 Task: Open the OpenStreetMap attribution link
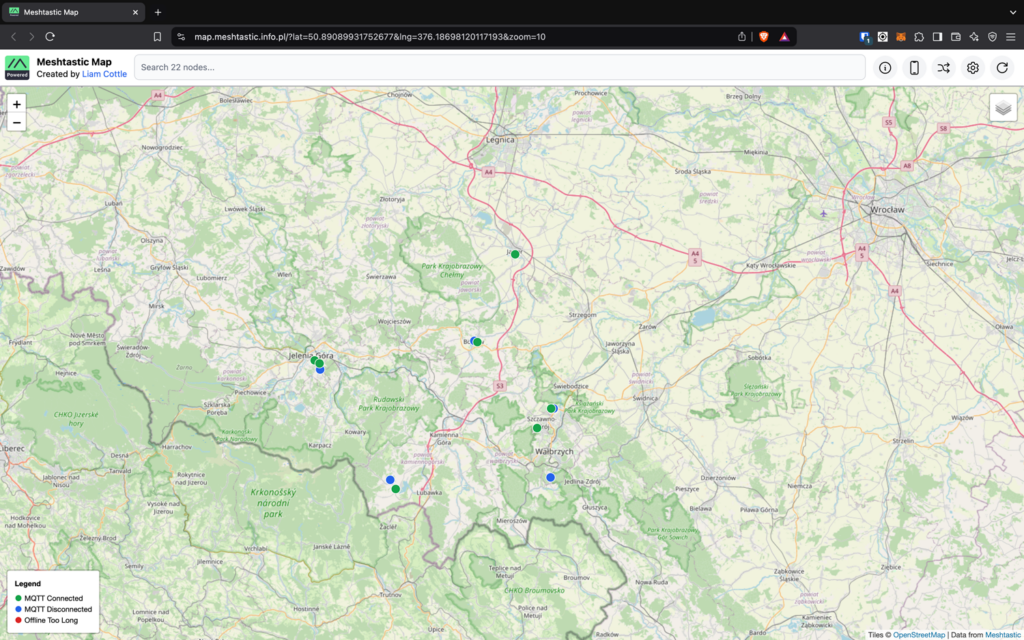tap(918, 634)
